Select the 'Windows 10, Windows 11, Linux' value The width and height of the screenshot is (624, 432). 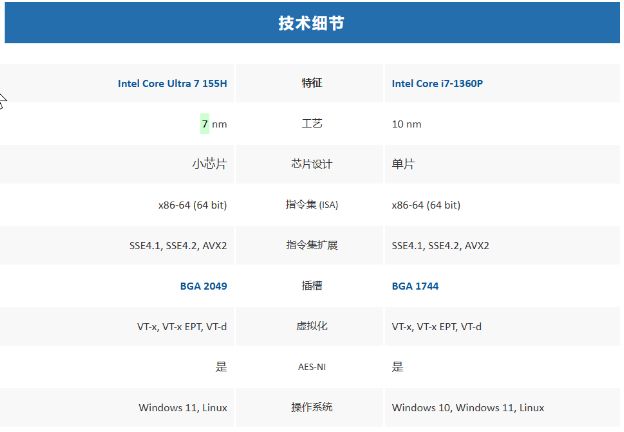tap(468, 408)
